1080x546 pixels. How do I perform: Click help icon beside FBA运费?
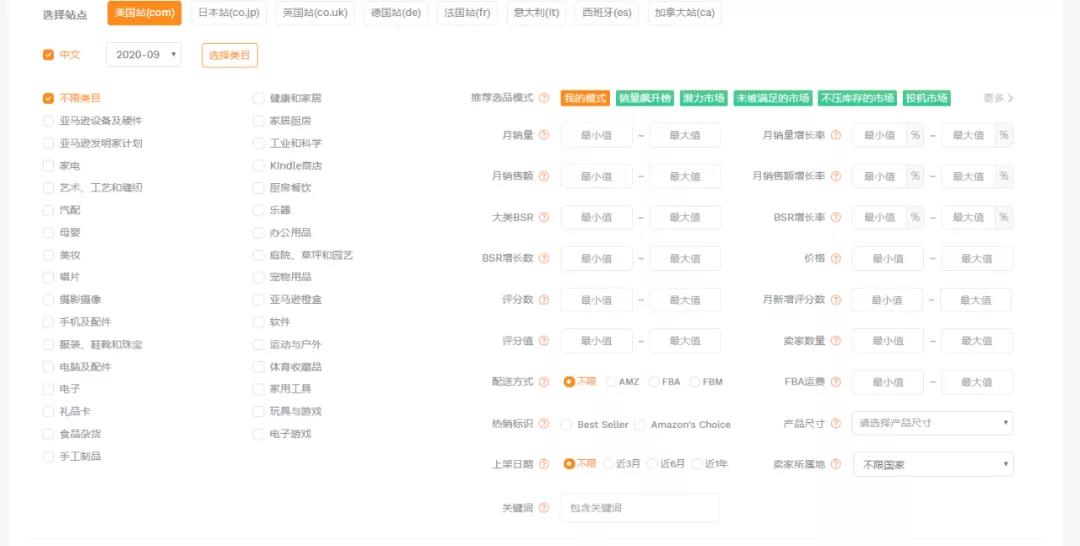pyautogui.click(x=835, y=381)
